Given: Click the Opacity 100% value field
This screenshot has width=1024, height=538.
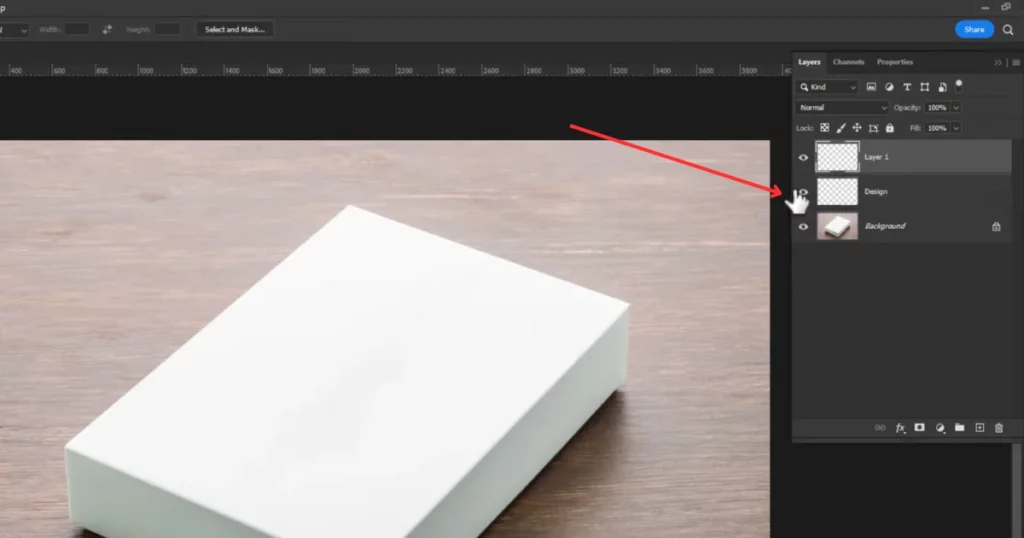Looking at the screenshot, I should tap(937, 108).
